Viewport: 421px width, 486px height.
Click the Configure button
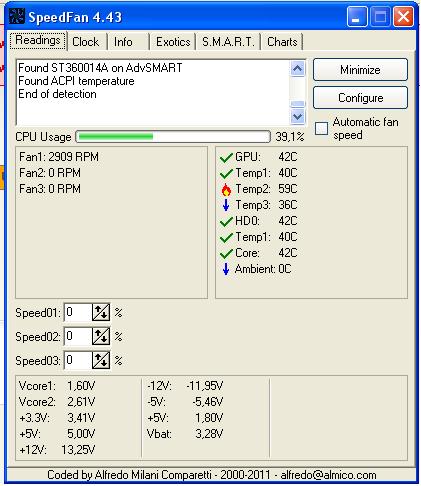click(x=360, y=98)
